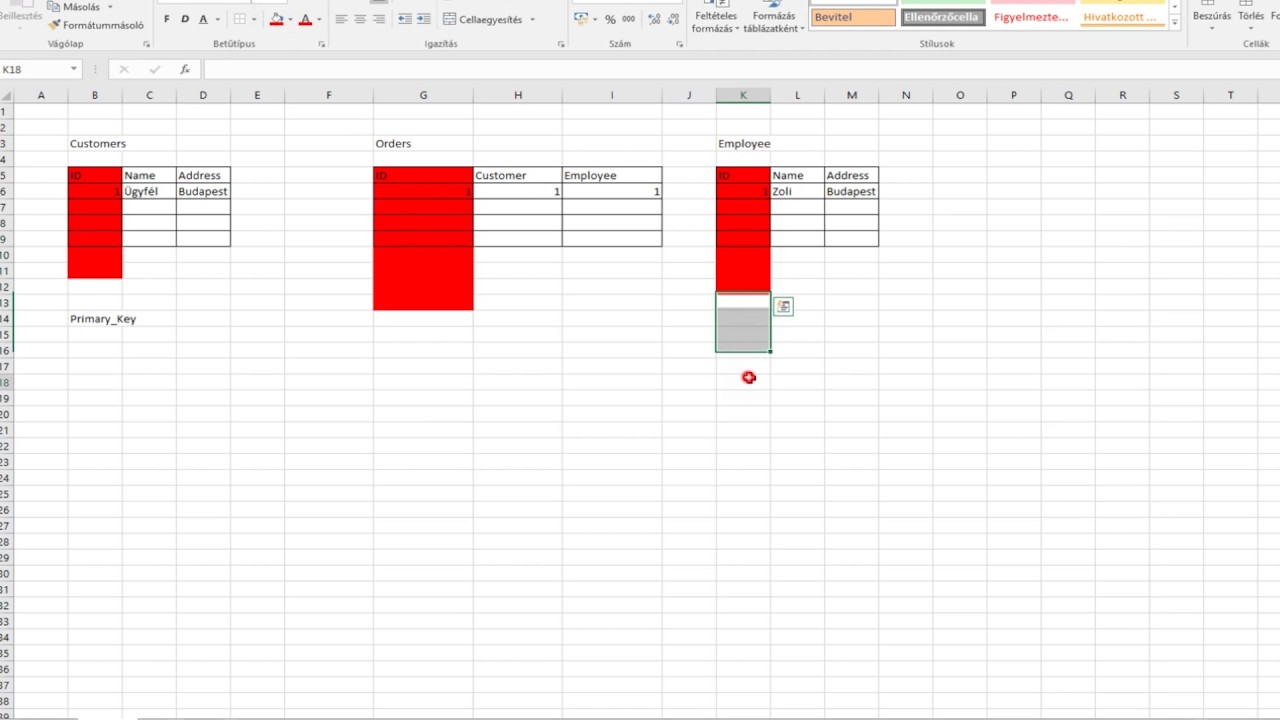Toggle italic with the D button
The height and width of the screenshot is (720, 1280).
pyautogui.click(x=185, y=19)
